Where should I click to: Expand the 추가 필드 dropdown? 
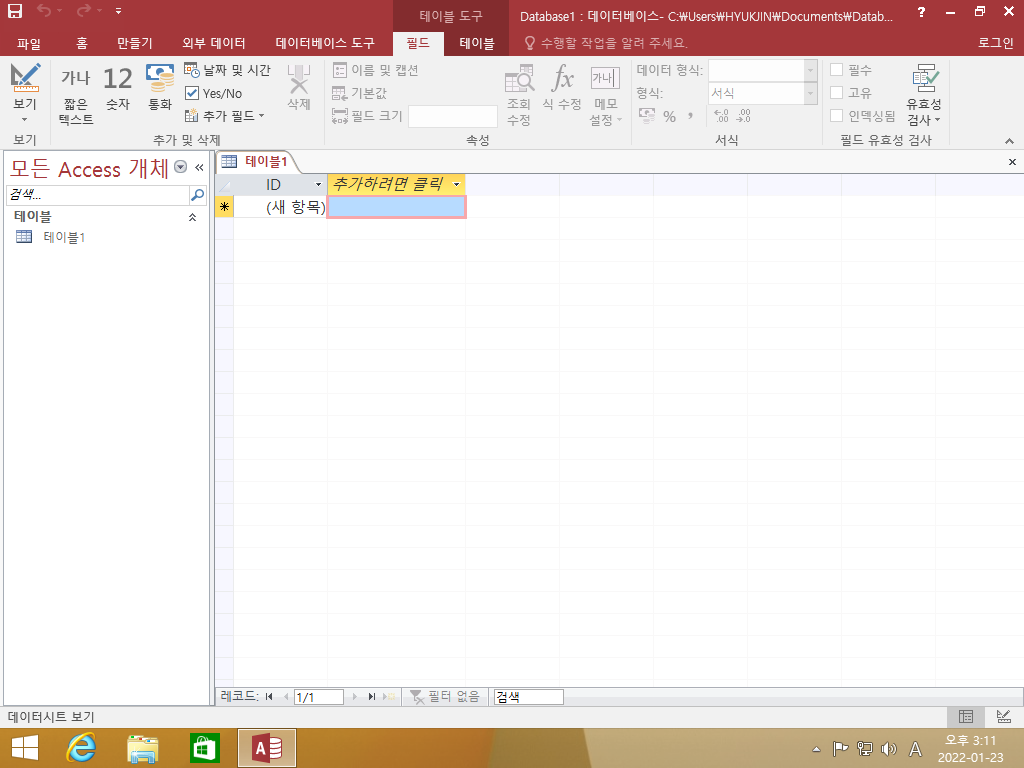click(x=225, y=116)
